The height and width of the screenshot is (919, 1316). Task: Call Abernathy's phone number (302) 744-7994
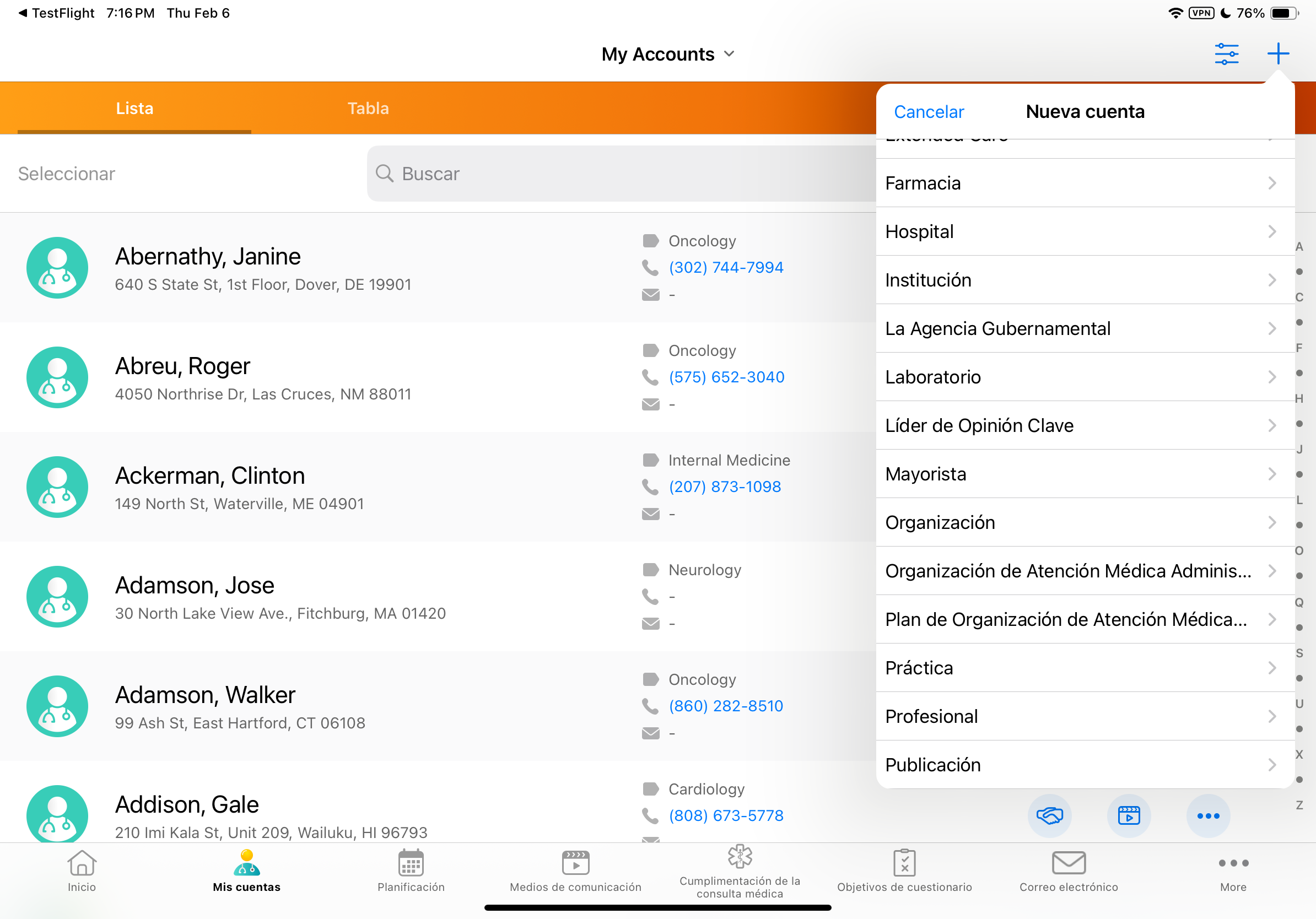tap(726, 268)
